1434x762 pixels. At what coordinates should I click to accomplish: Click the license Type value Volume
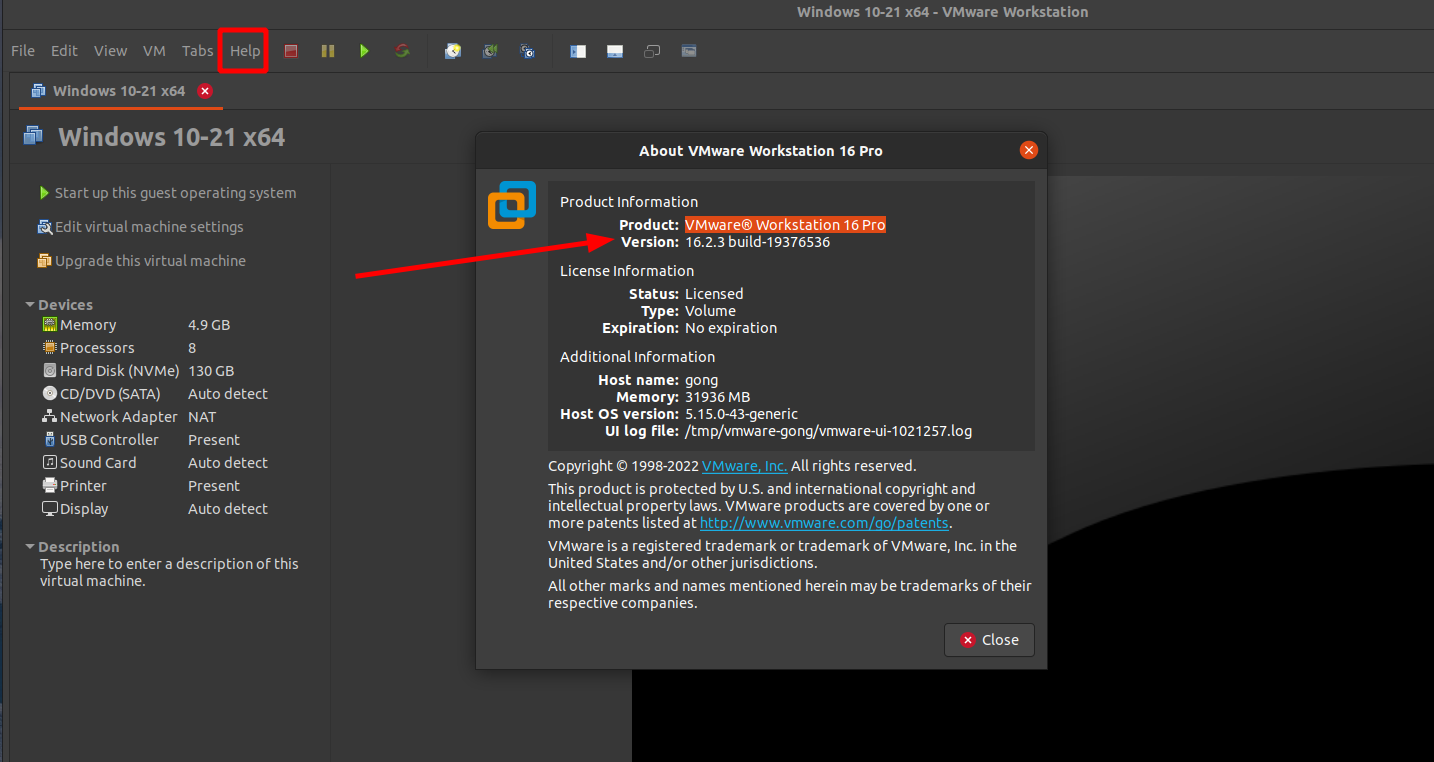710,311
